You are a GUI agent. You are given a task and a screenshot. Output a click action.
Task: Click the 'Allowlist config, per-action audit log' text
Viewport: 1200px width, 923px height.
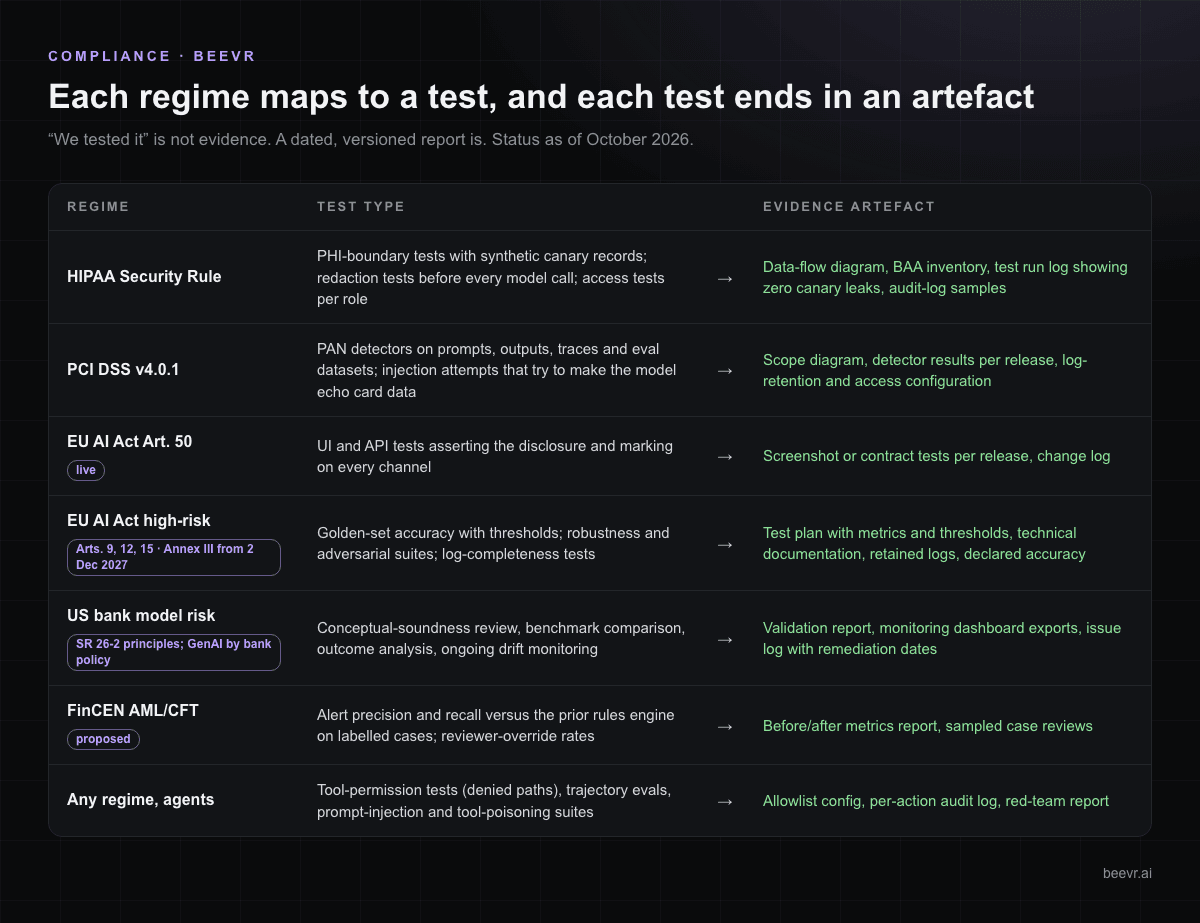click(x=936, y=801)
